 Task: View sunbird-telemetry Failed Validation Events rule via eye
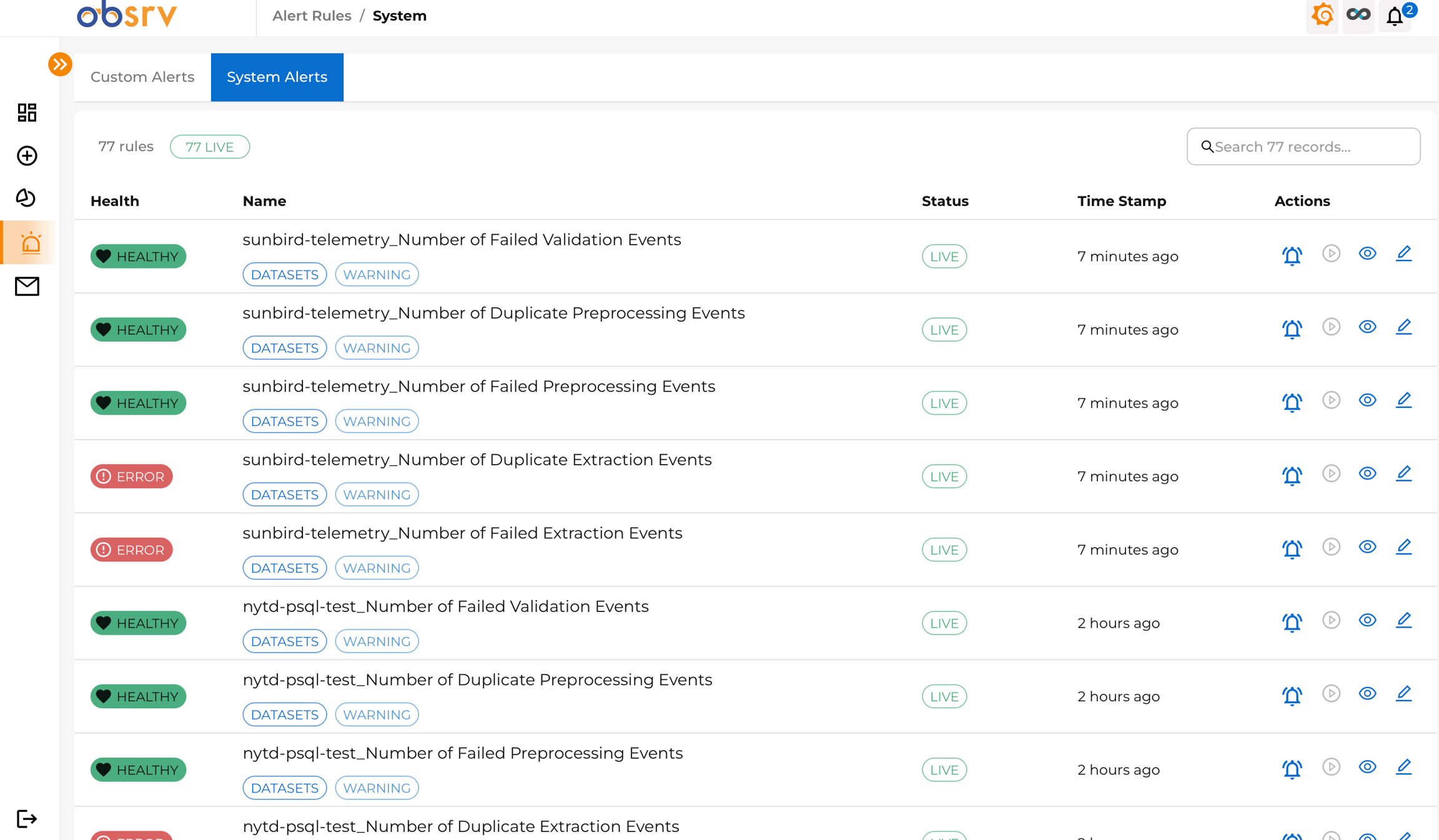[1367, 254]
